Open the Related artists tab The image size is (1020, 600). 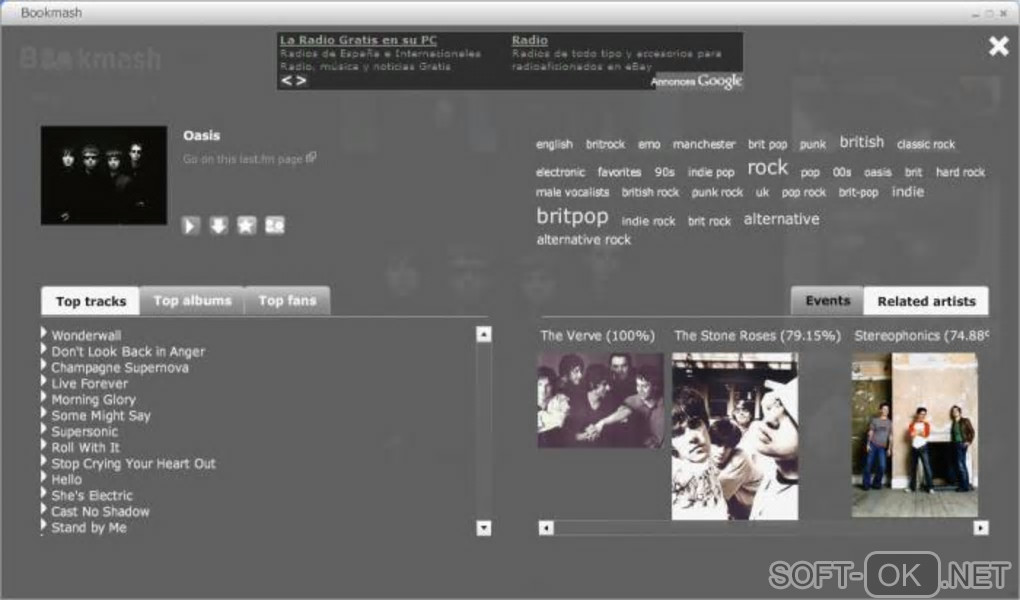pos(926,301)
